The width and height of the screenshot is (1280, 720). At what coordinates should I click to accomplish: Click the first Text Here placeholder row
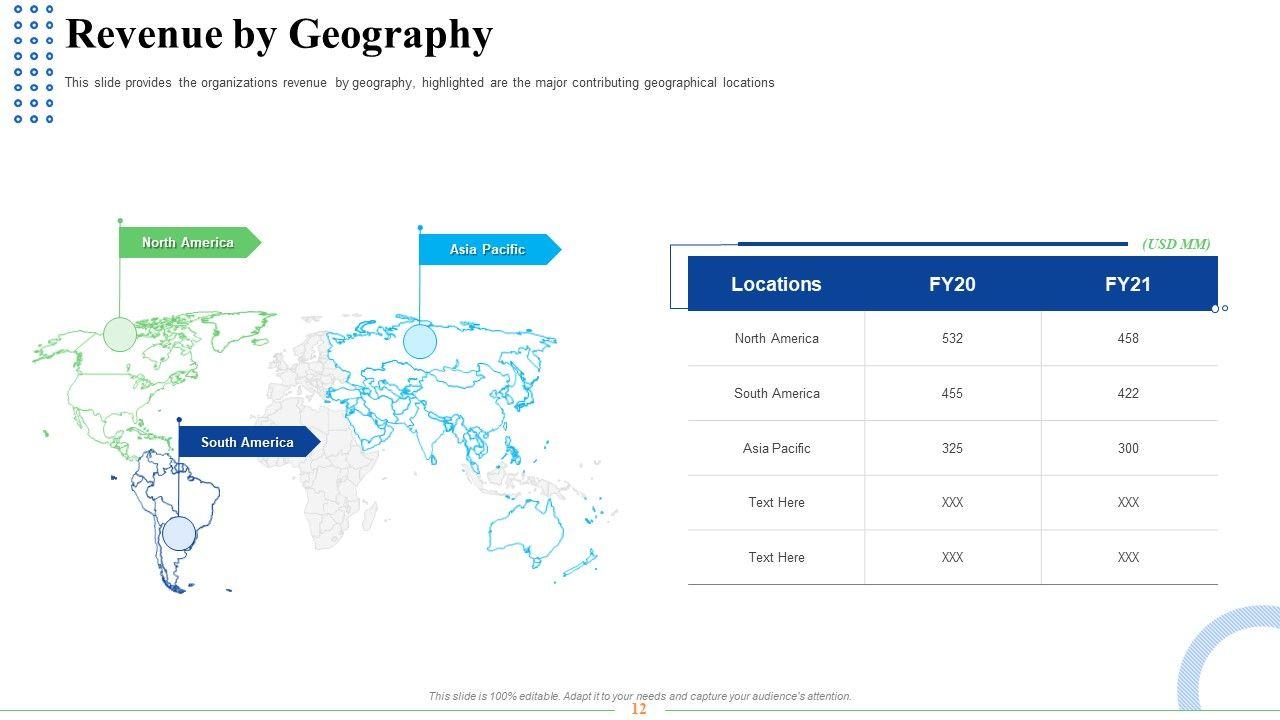tap(776, 503)
